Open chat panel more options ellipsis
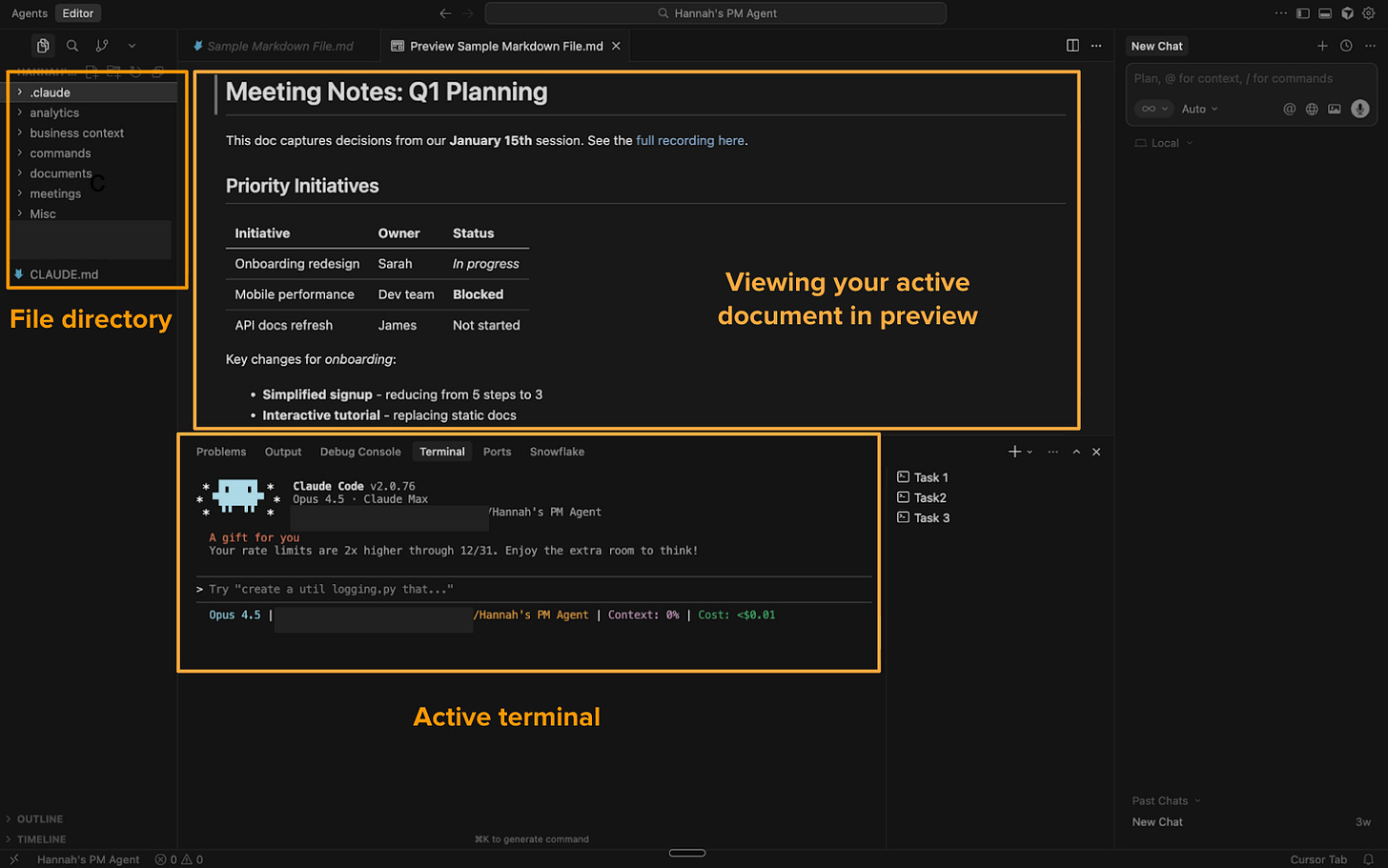The image size is (1388, 868). [1370, 46]
